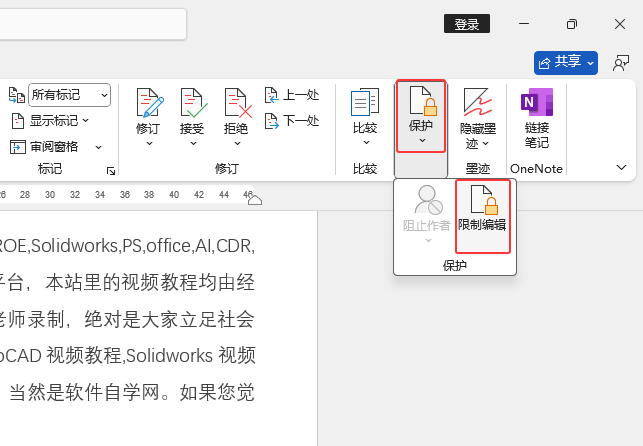Screen dimensions: 643x446
Task: Click the Track Changes (修订) icon
Action: (x=149, y=102)
